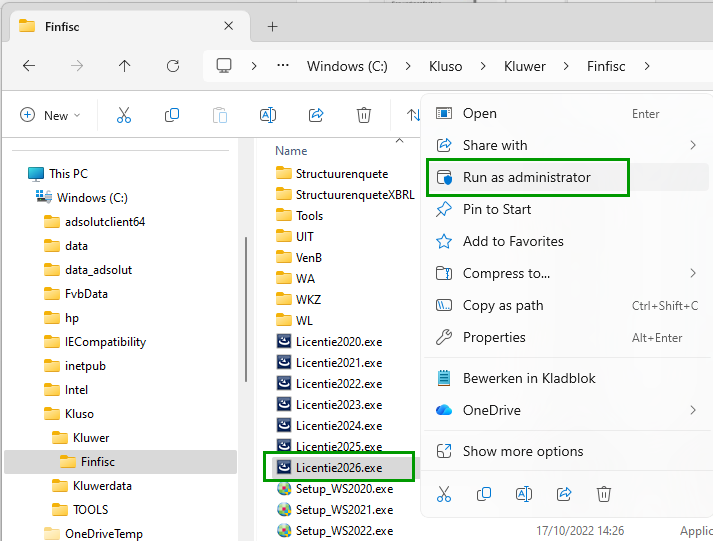Expand the Share with submenu
The width and height of the screenshot is (713, 541).
pyautogui.click(x=692, y=145)
